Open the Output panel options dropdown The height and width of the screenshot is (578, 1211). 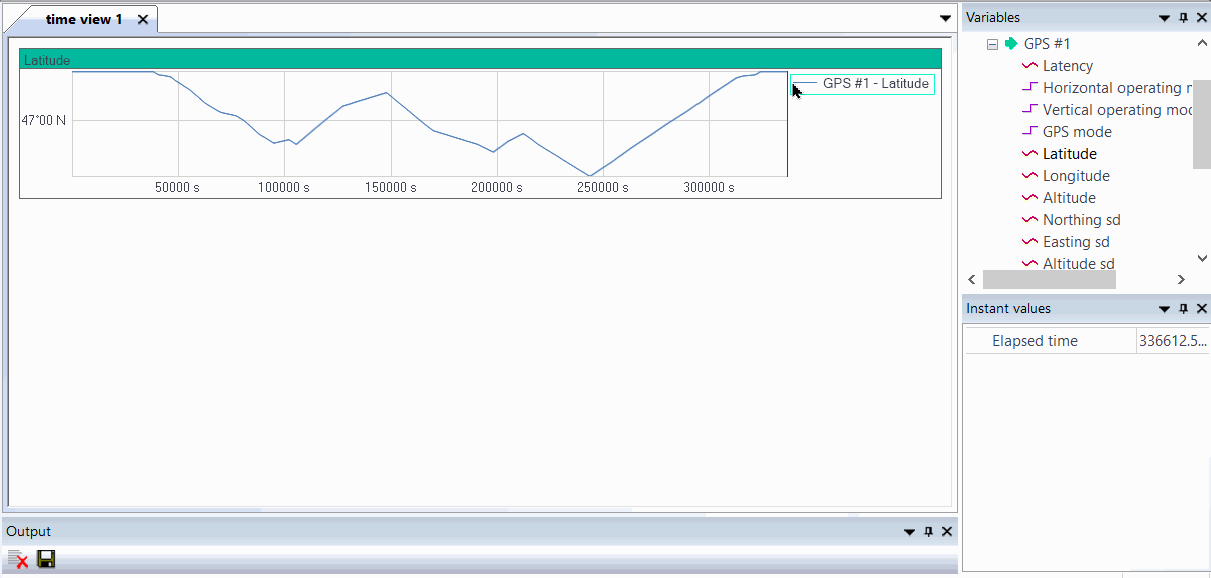point(909,532)
